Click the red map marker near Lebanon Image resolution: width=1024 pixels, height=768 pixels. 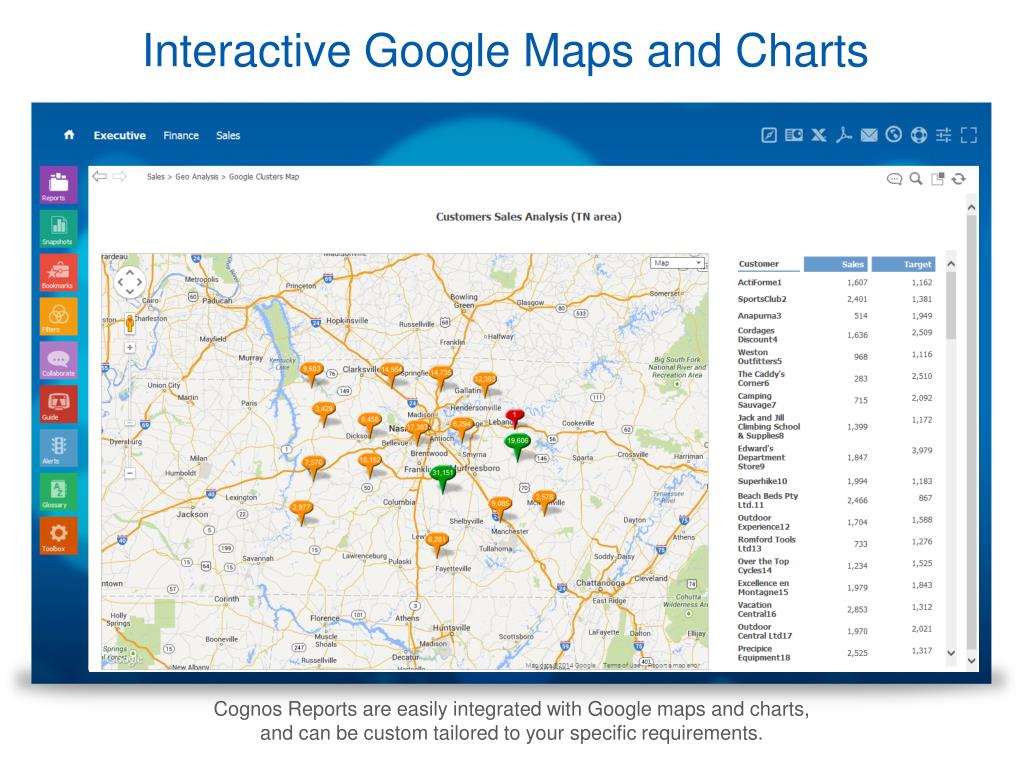(x=515, y=418)
